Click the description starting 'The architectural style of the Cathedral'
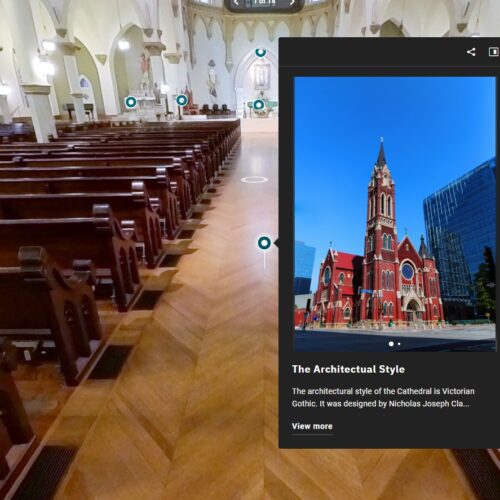Image resolution: width=500 pixels, height=500 pixels. [383, 397]
